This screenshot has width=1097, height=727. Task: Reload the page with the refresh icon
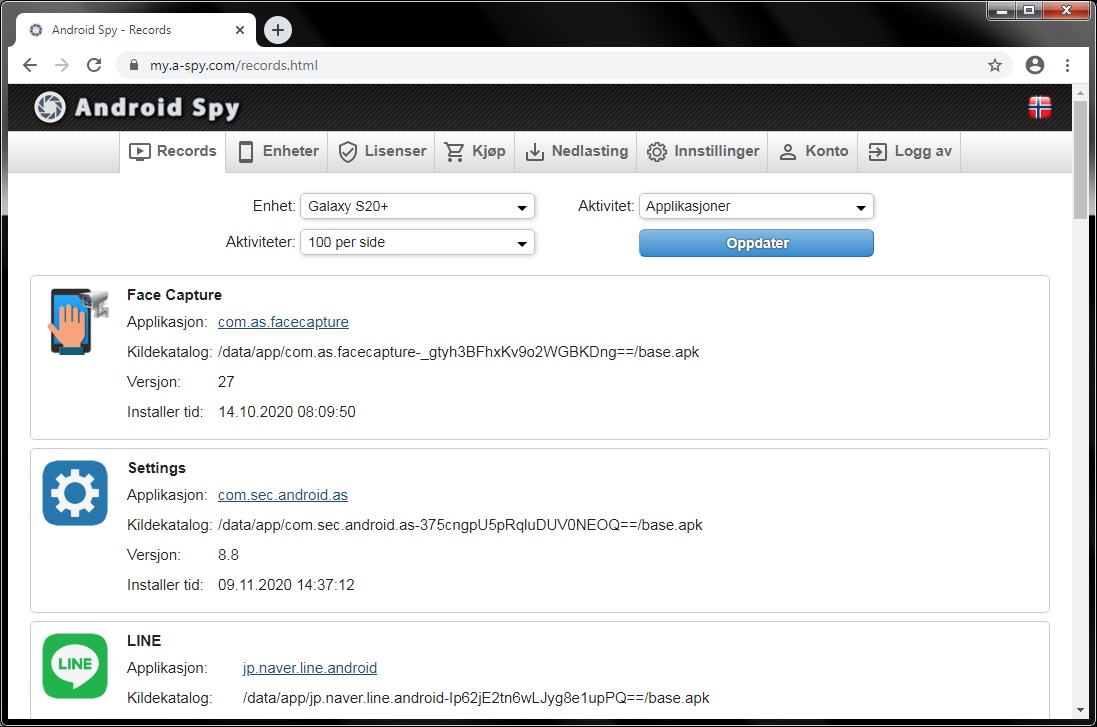point(94,65)
